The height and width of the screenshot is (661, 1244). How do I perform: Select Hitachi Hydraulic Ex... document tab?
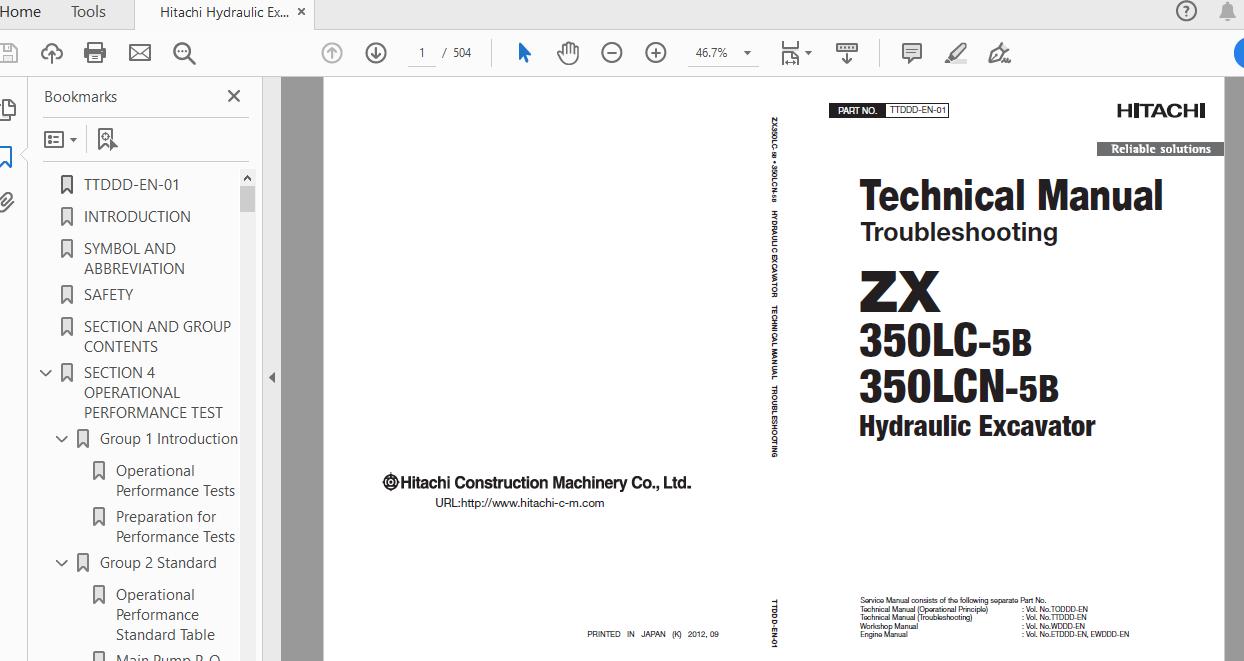[225, 12]
